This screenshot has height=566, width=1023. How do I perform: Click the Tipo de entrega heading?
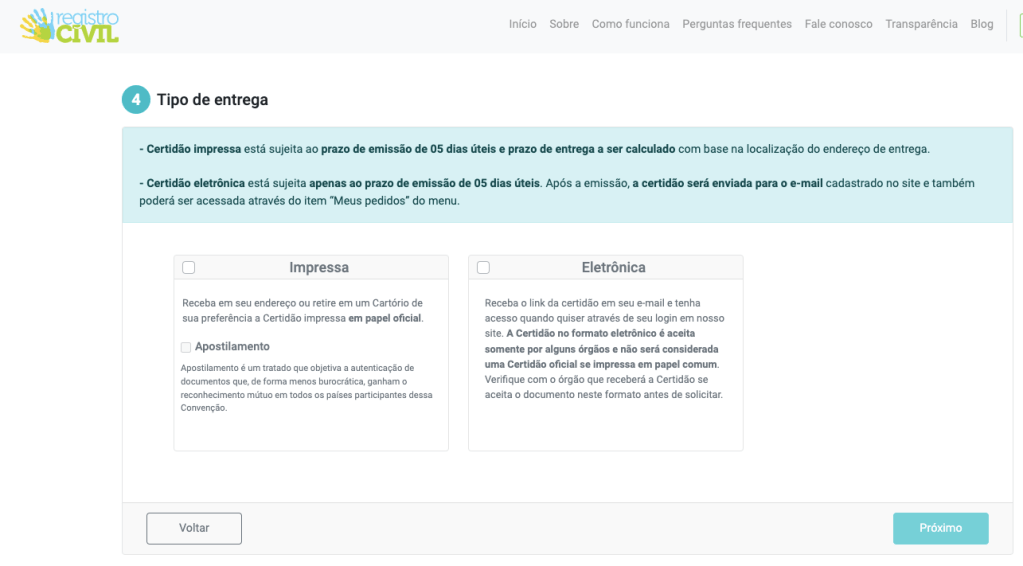tap(213, 100)
